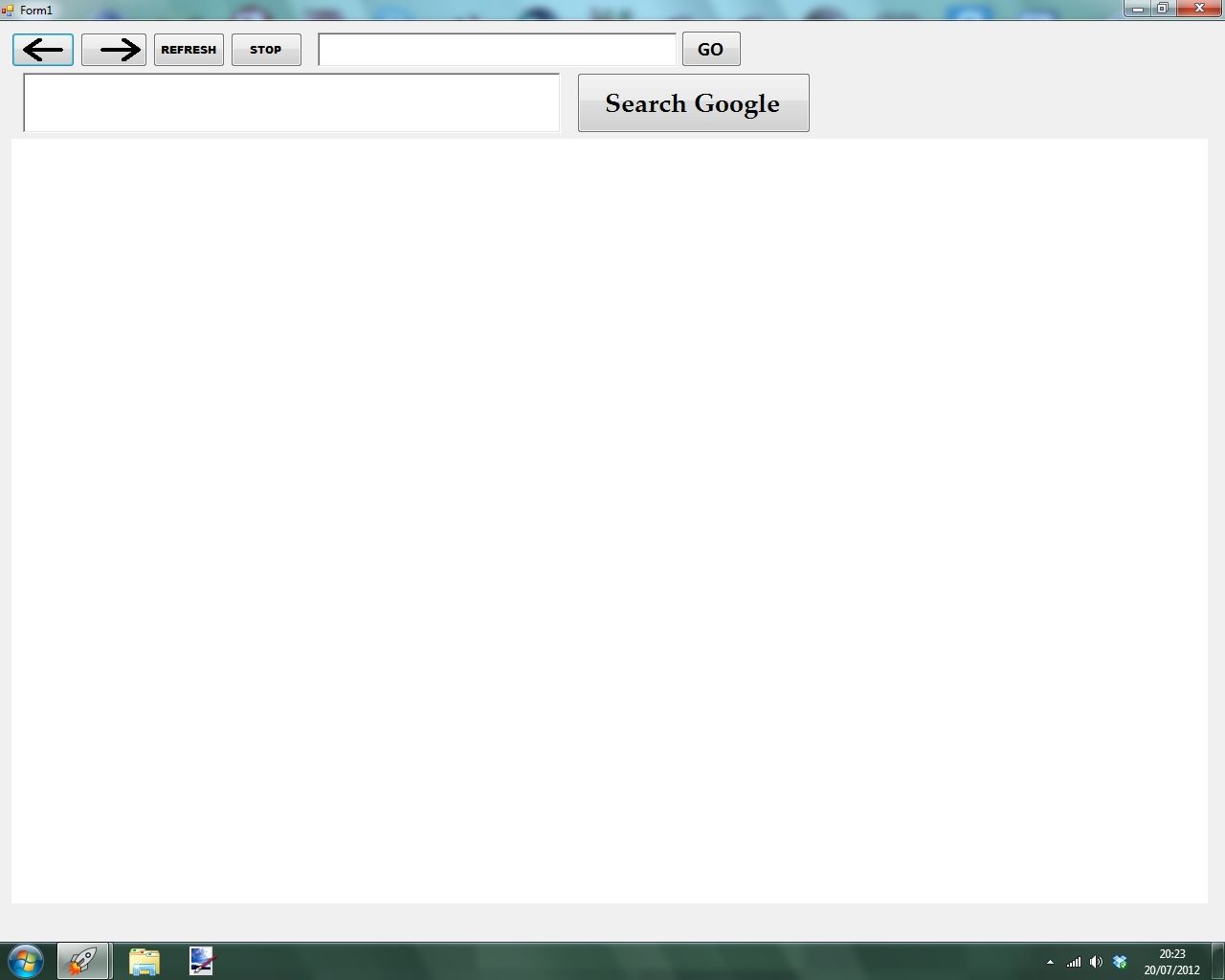Viewport: 1225px width, 980px height.
Task: Open the network signal tray icon
Action: (1074, 962)
